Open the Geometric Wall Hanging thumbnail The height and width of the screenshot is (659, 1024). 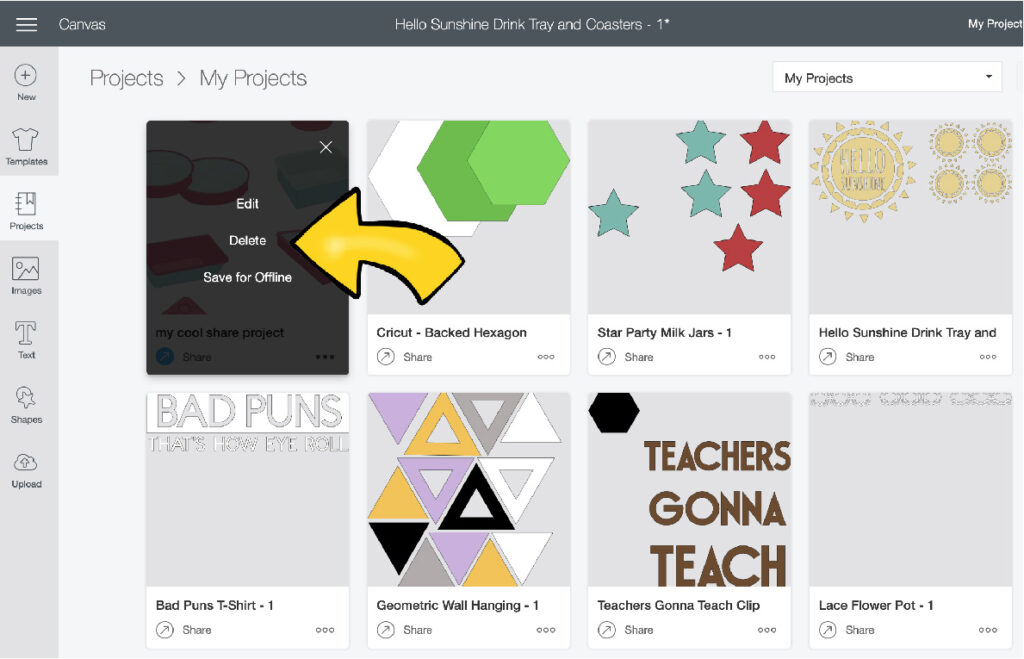pyautogui.click(x=469, y=489)
